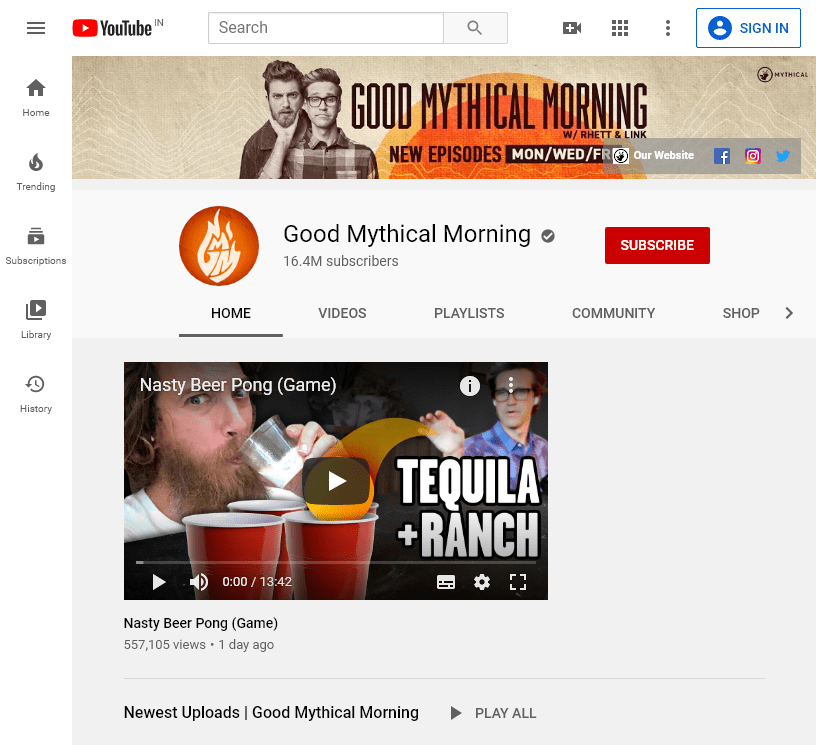
Task: Click the SIGN IN button
Action: click(748, 28)
